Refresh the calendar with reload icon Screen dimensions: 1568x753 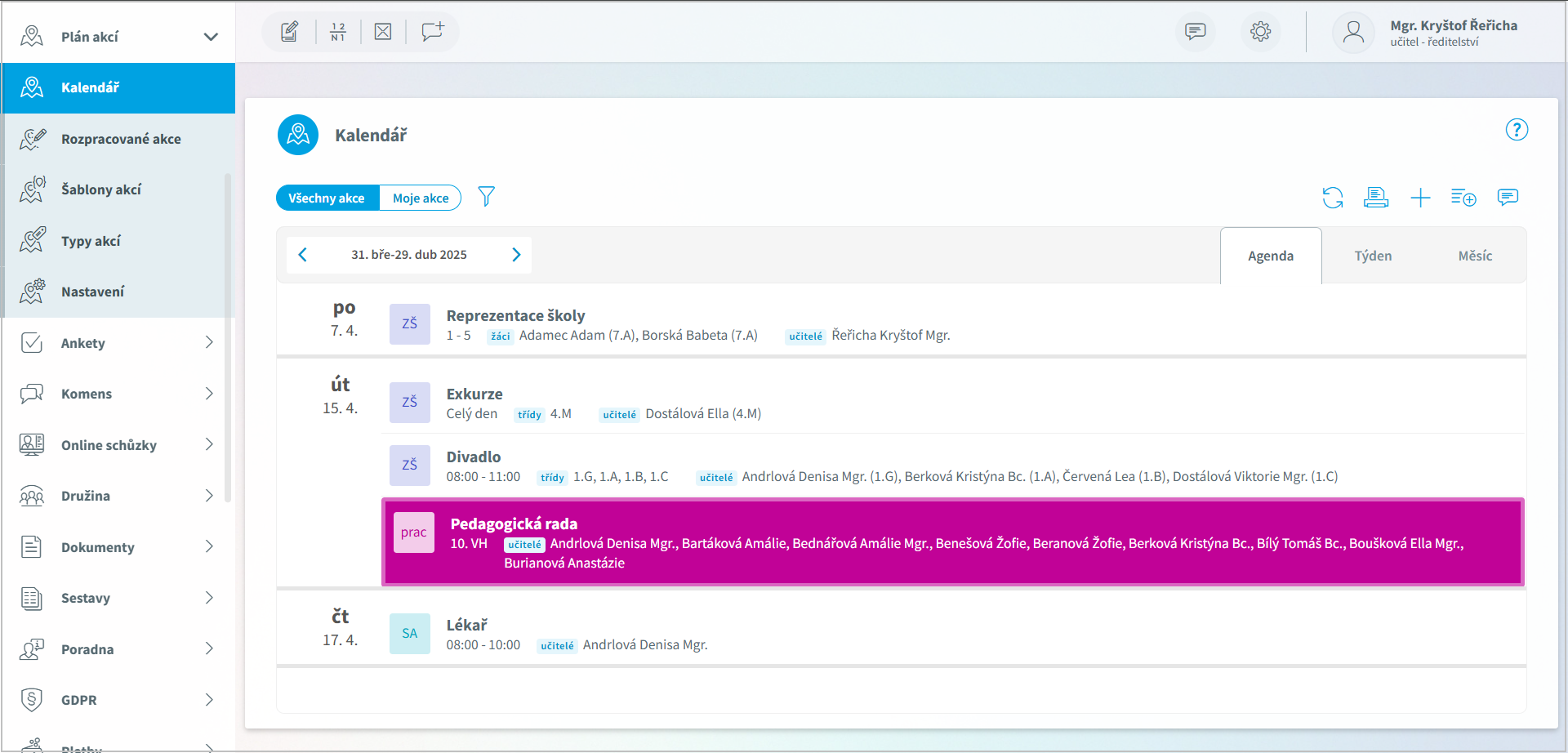[1333, 198]
